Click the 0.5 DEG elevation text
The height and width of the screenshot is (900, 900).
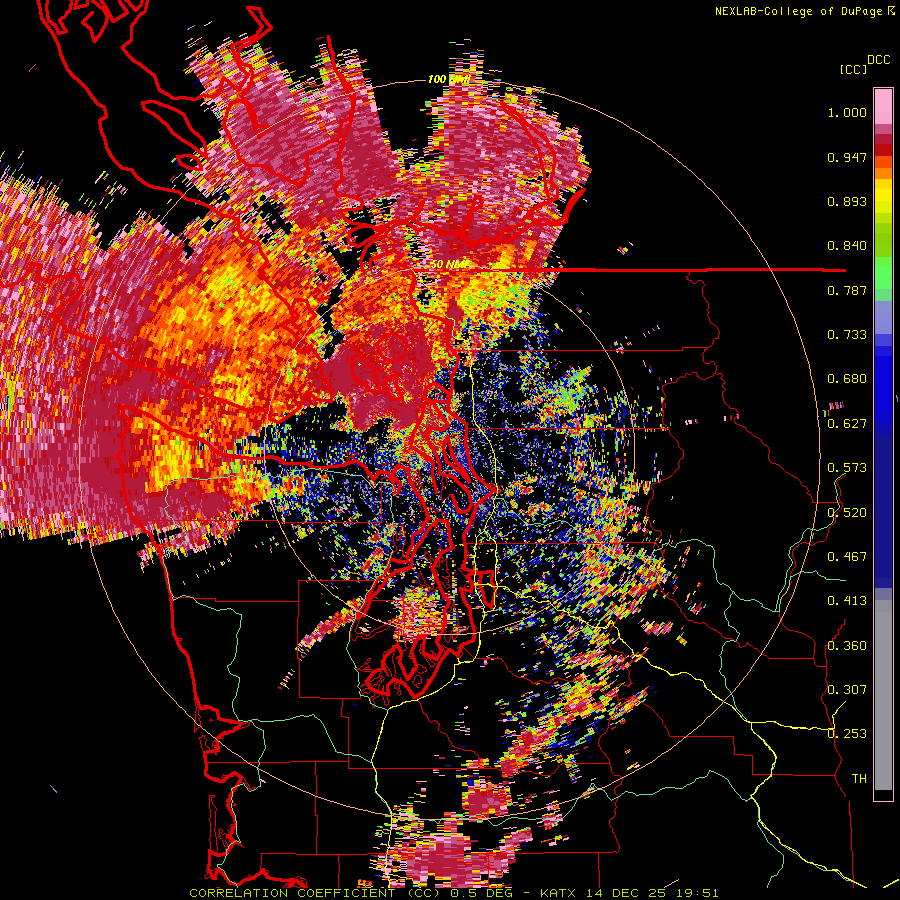(x=482, y=893)
